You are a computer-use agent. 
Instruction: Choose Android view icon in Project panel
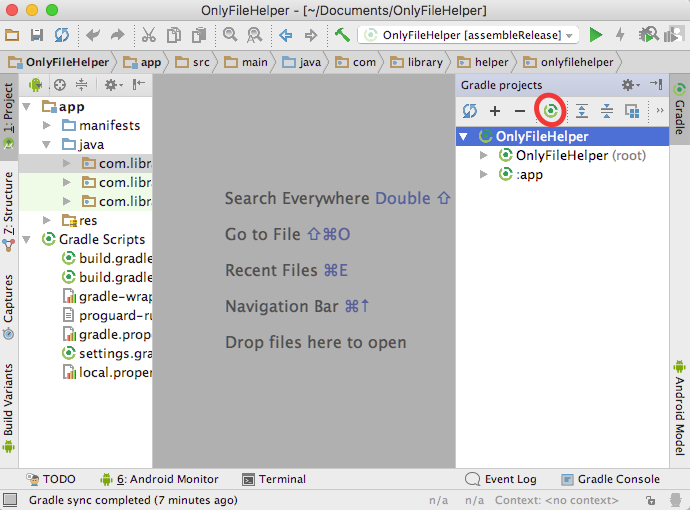(35, 84)
